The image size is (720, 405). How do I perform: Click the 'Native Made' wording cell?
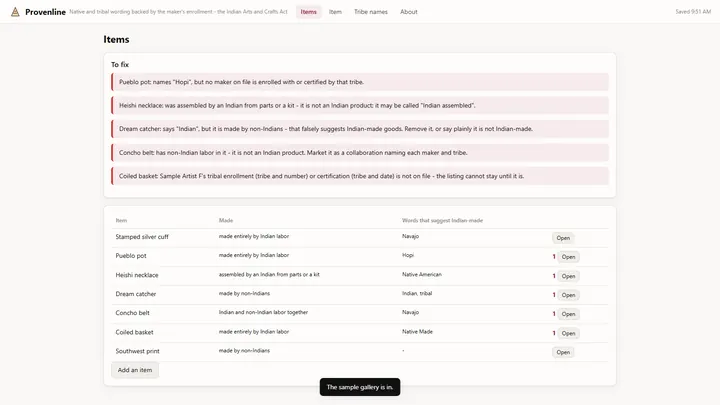click(x=417, y=332)
